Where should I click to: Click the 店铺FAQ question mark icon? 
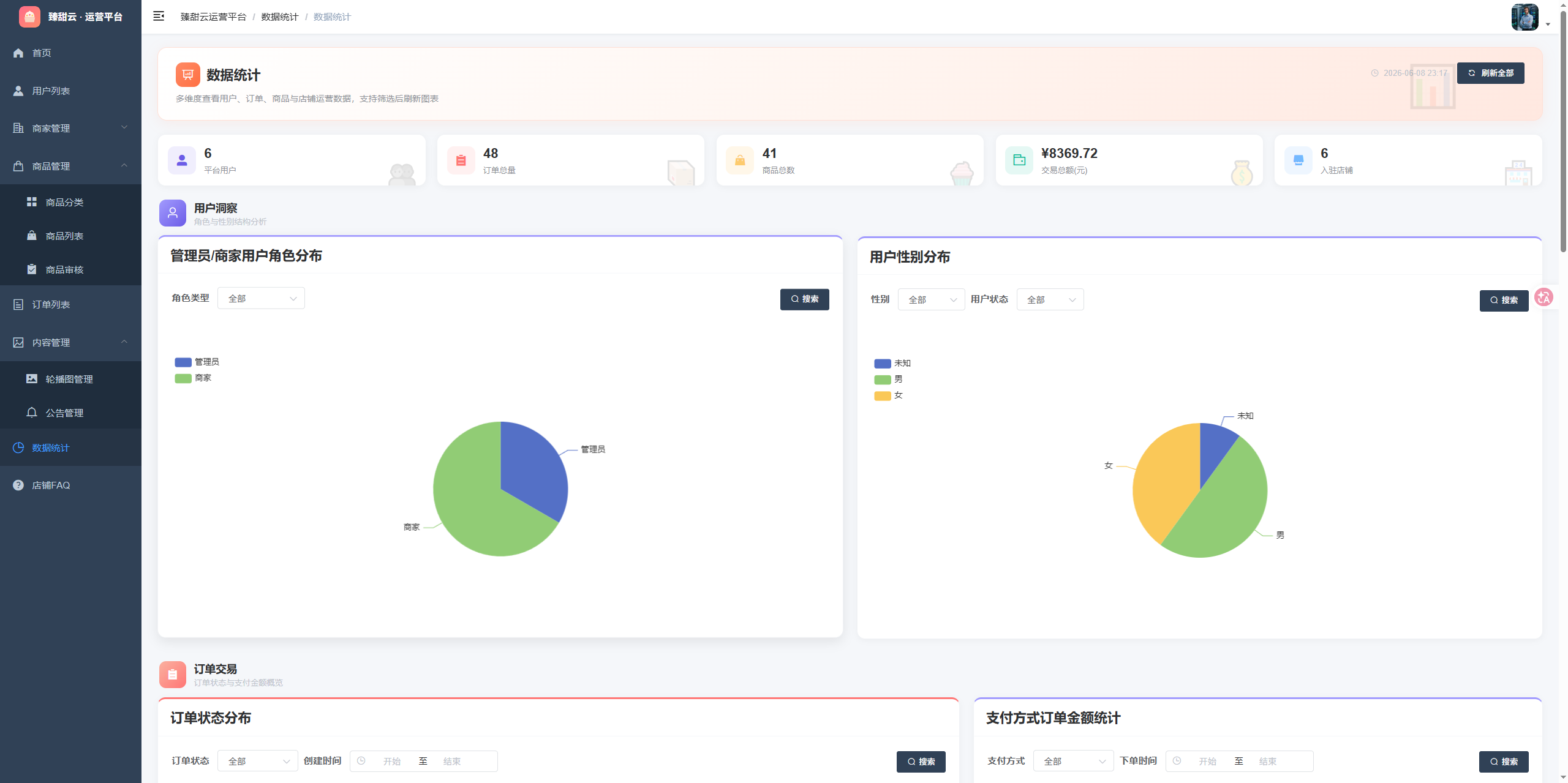18,485
